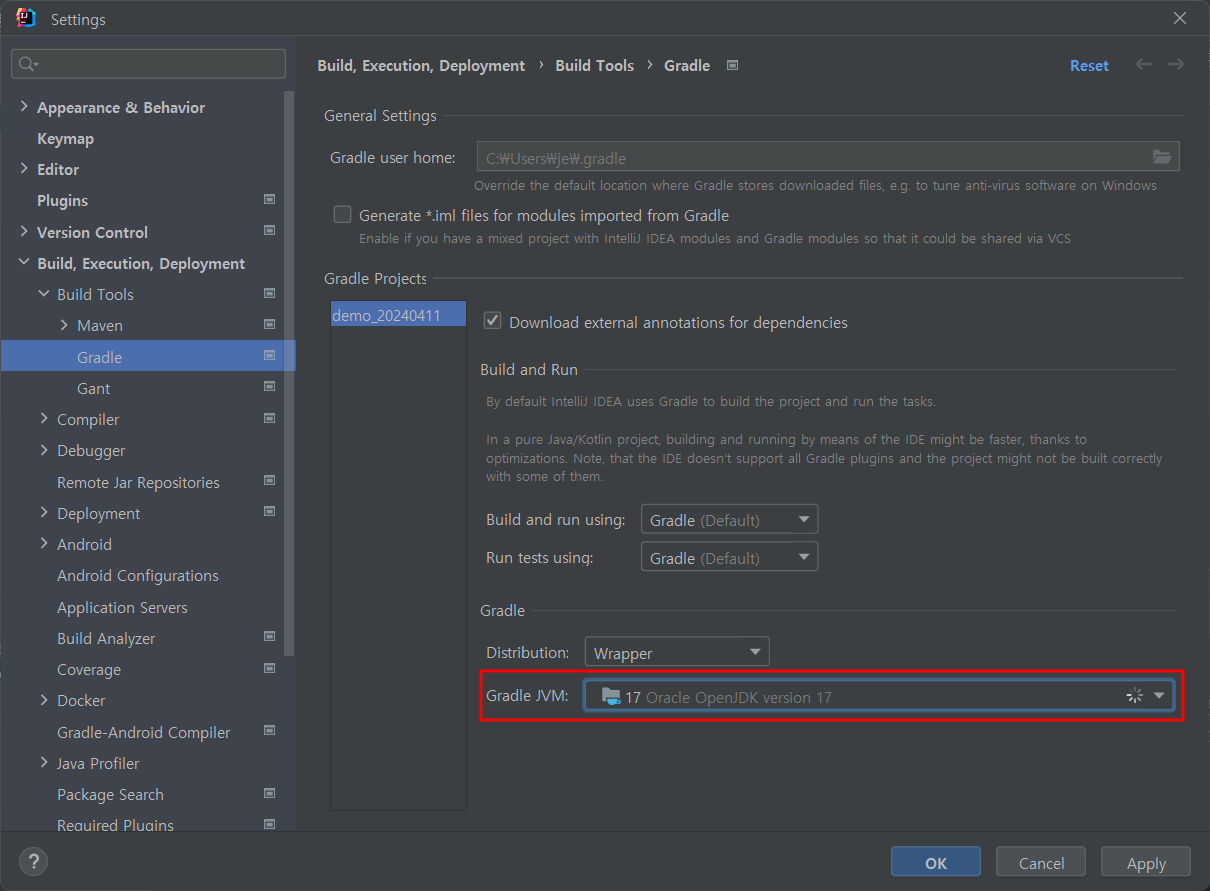Screen dimensions: 1210x891
Task: Click OK to confirm settings
Action: tap(936, 862)
